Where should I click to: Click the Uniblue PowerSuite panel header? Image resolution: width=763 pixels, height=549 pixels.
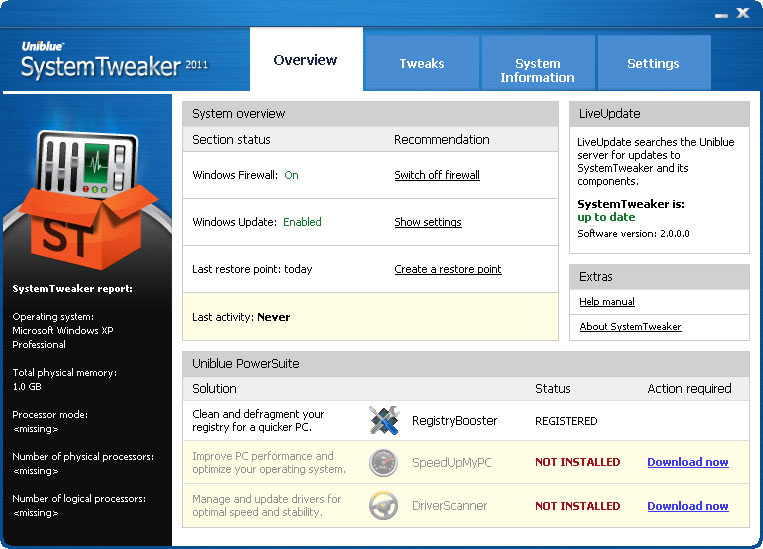(x=466, y=364)
